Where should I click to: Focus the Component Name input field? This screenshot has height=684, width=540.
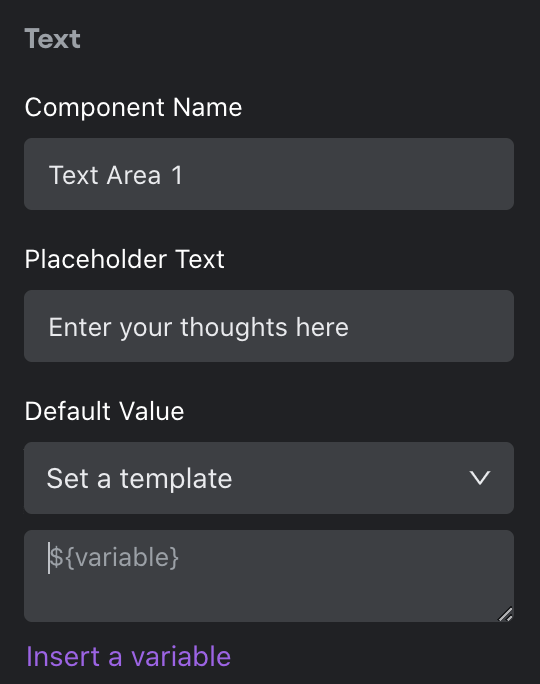[x=269, y=174]
